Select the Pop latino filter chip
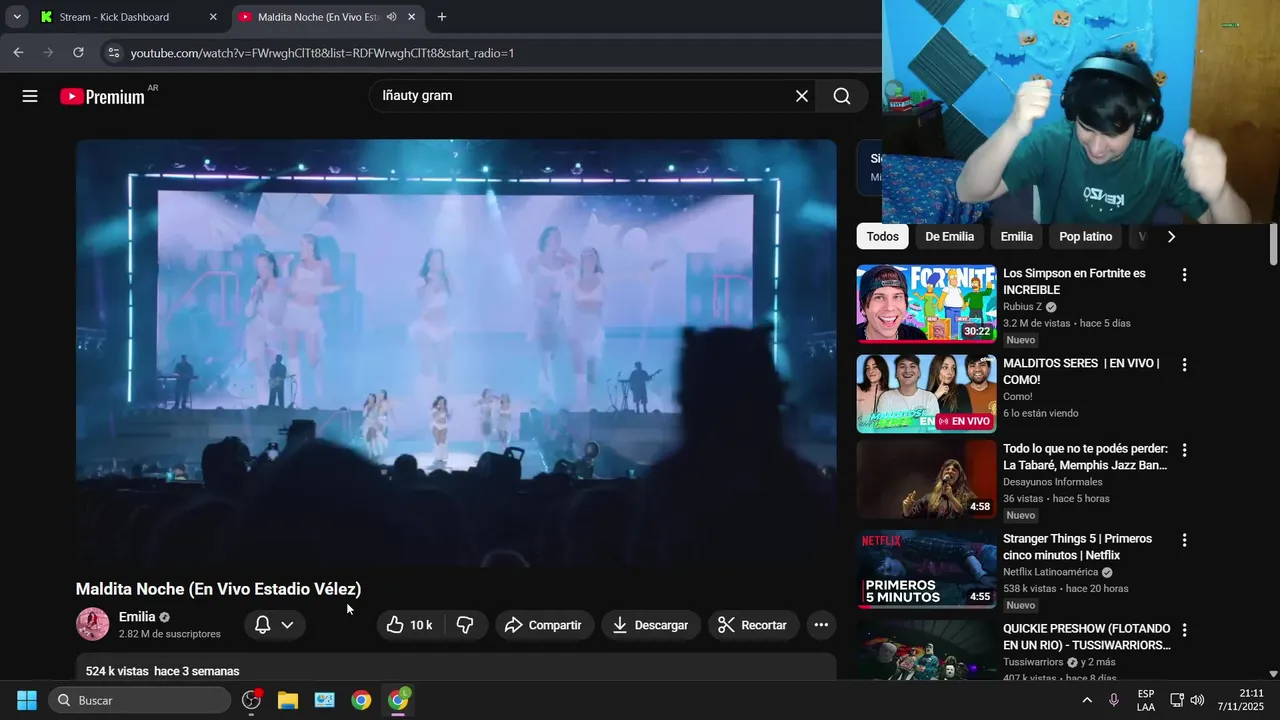Image resolution: width=1280 pixels, height=720 pixels. 1085,237
